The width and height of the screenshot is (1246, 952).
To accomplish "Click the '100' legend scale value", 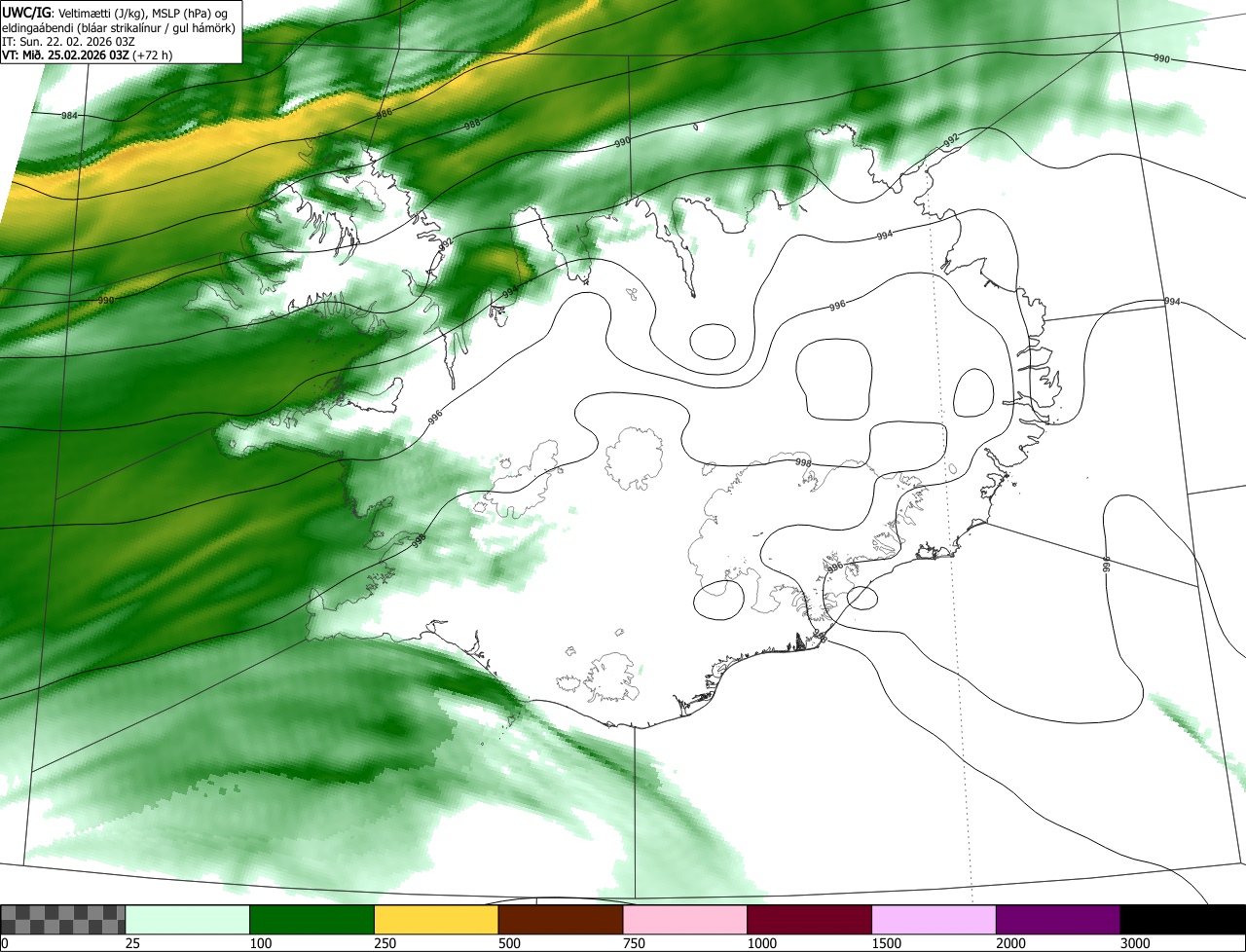I will 261,943.
